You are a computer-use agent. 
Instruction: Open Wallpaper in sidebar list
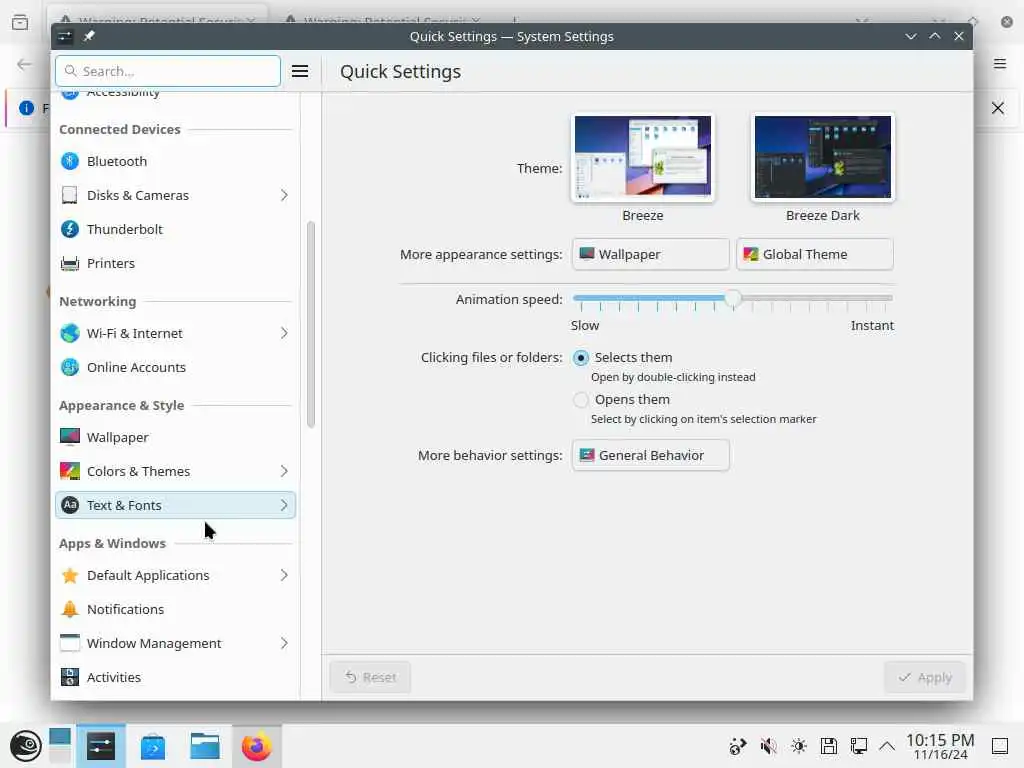point(175,437)
